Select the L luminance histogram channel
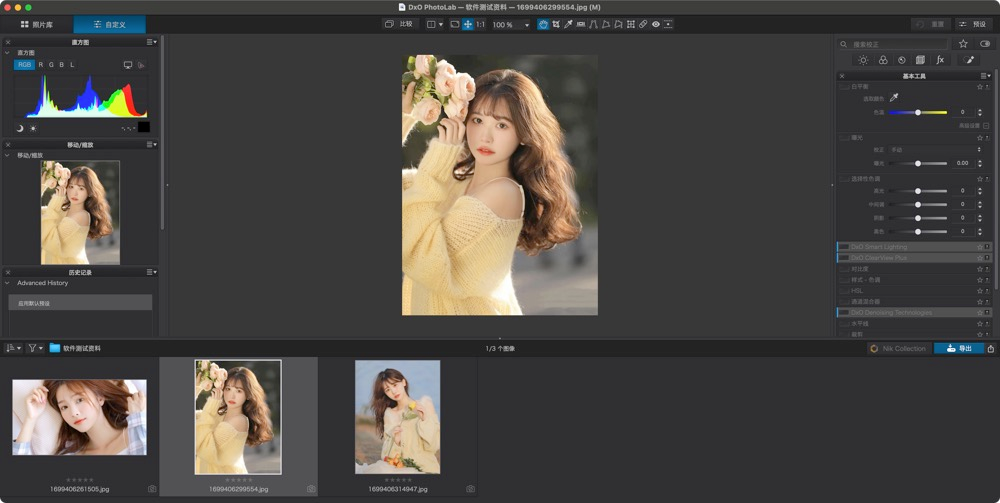This screenshot has height=503, width=1000. (72, 64)
